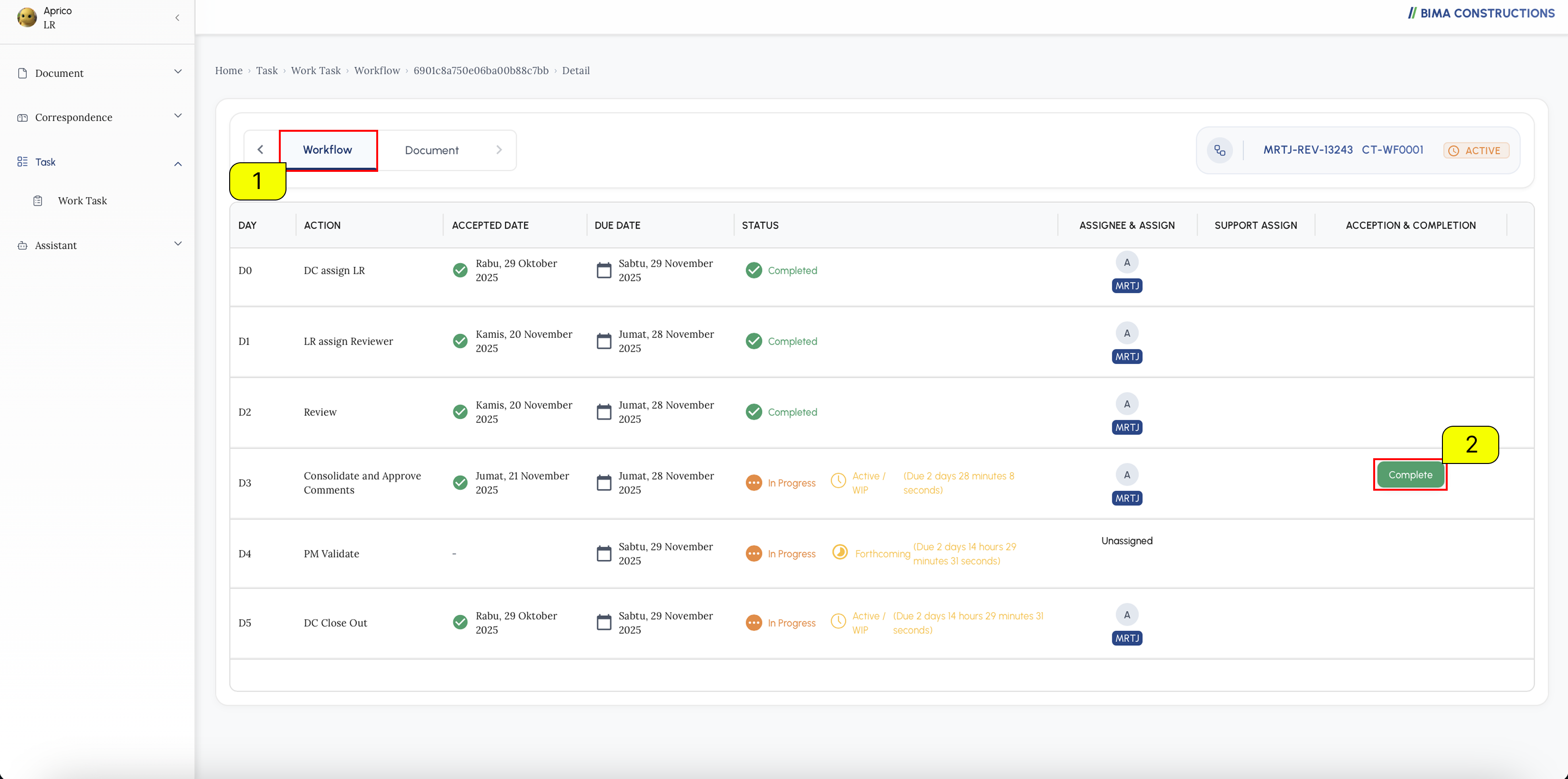Click the clock icon for D3 Active / WIP

click(x=838, y=481)
